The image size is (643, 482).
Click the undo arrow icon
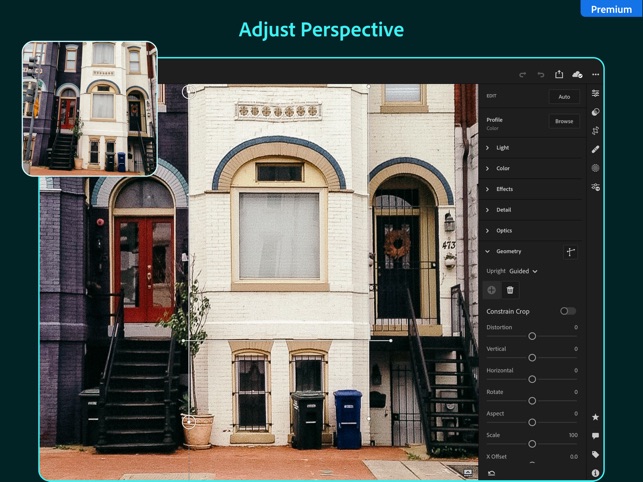coord(541,74)
